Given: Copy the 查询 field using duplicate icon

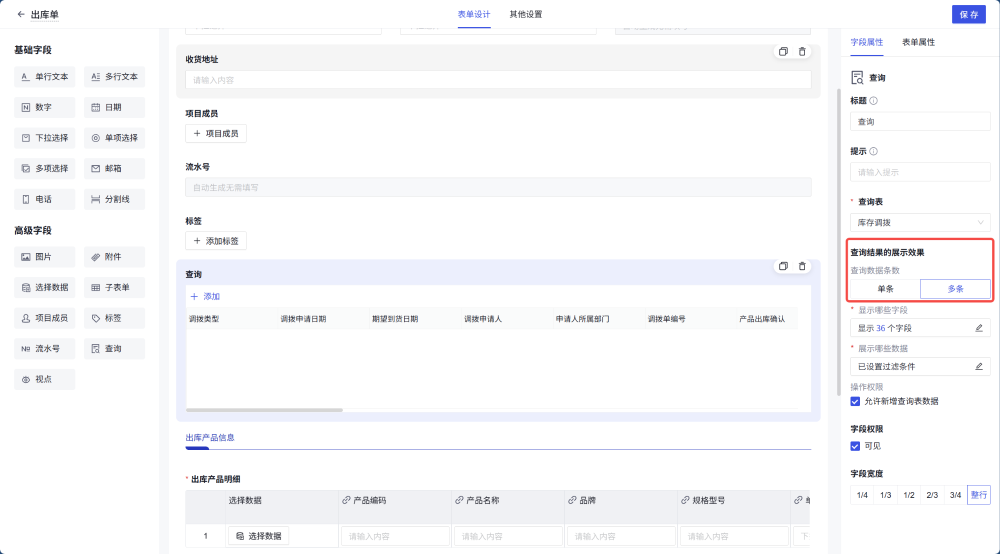Looking at the screenshot, I should (783, 266).
